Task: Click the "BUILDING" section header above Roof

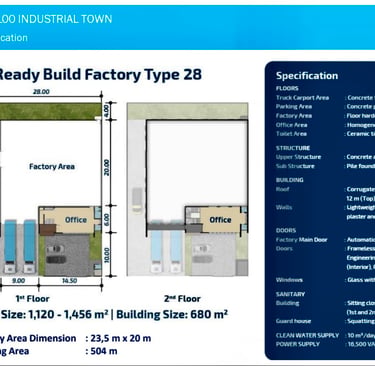Action: (x=289, y=180)
